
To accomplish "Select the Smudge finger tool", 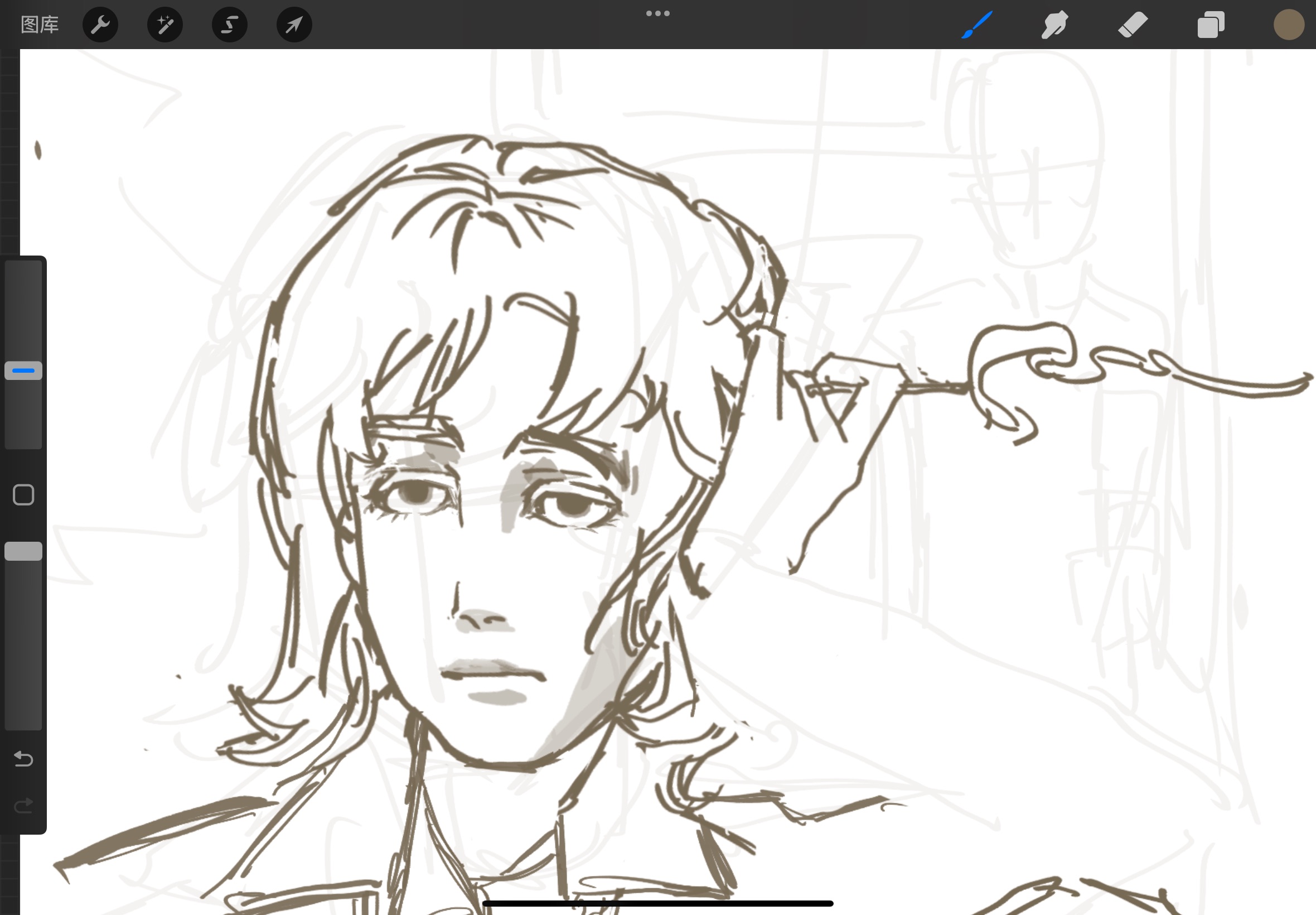I will pyautogui.click(x=1054, y=25).
